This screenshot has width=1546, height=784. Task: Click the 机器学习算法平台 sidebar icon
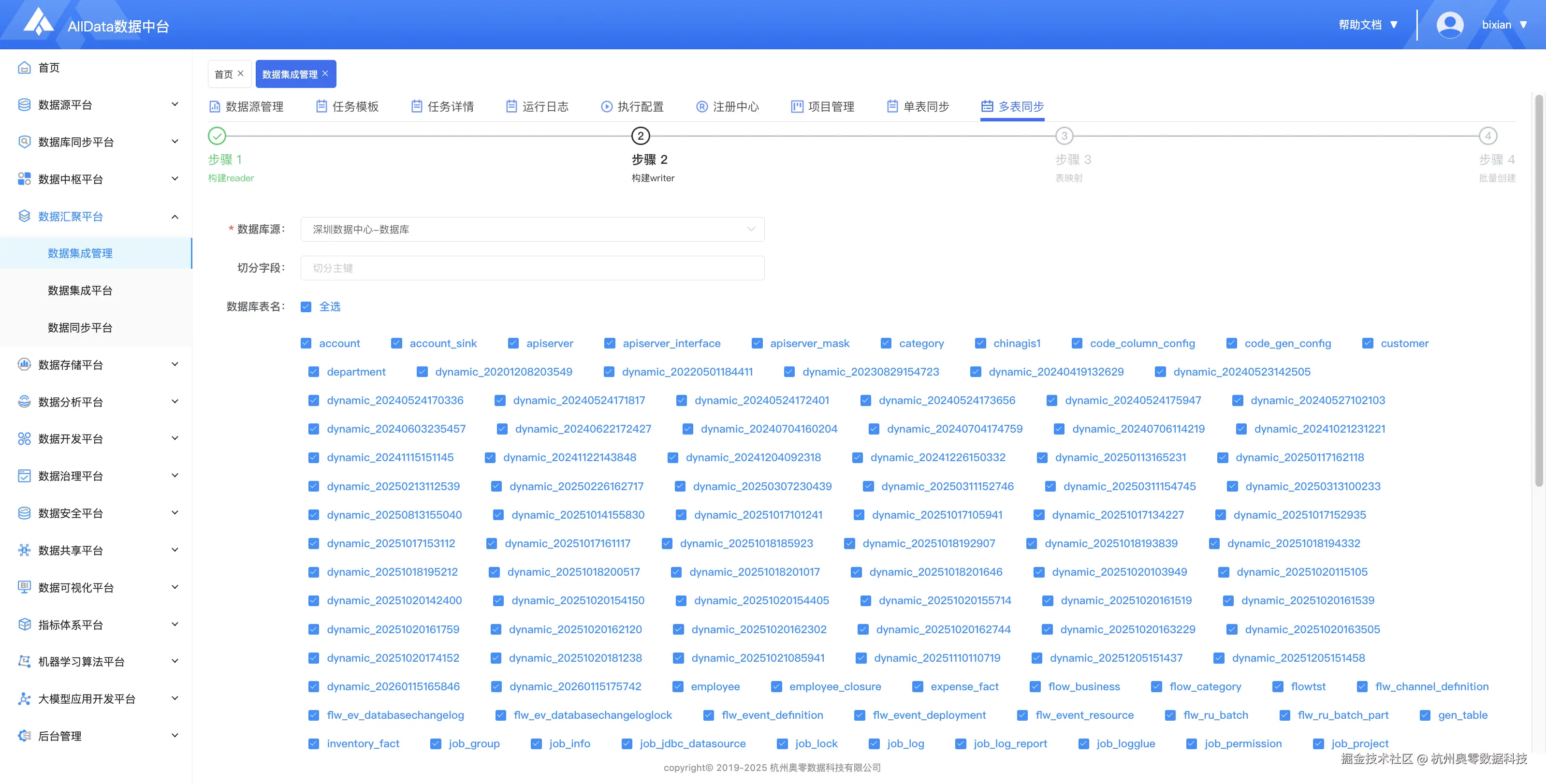click(x=24, y=661)
